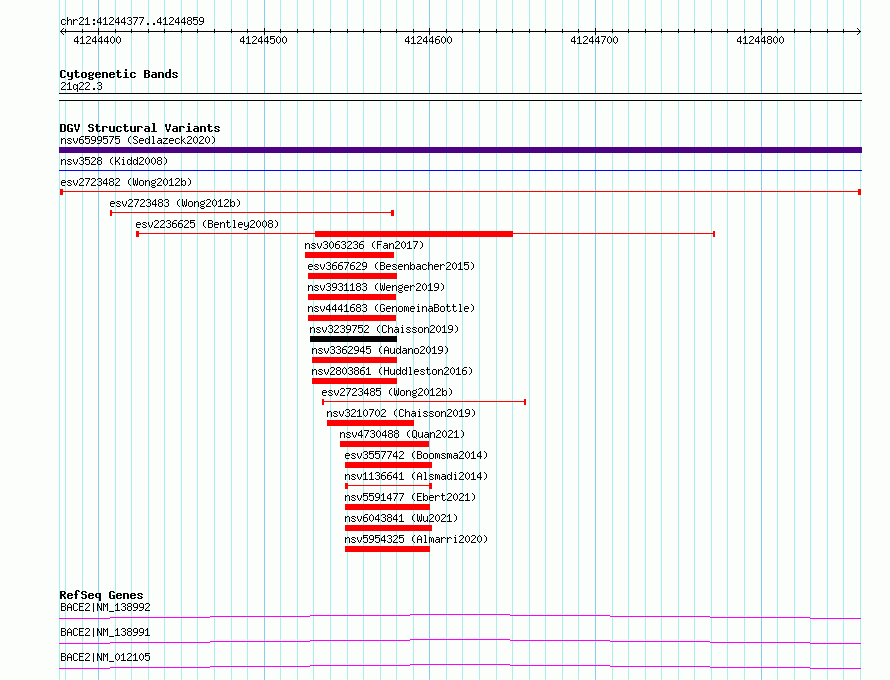Screen dimensions: 890x680
Task: Click nsv2803861 (Huddleston2016) label
Action: click(392, 371)
